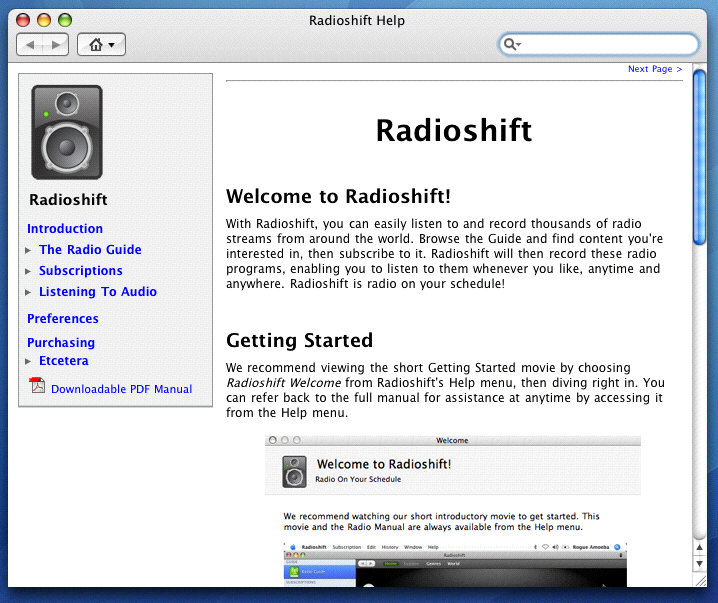Open the Preferences help section

[63, 319]
